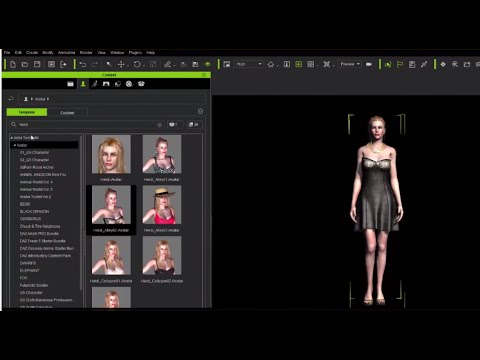
Task: Toggle the green eye visibility icon
Action: pos(208,64)
